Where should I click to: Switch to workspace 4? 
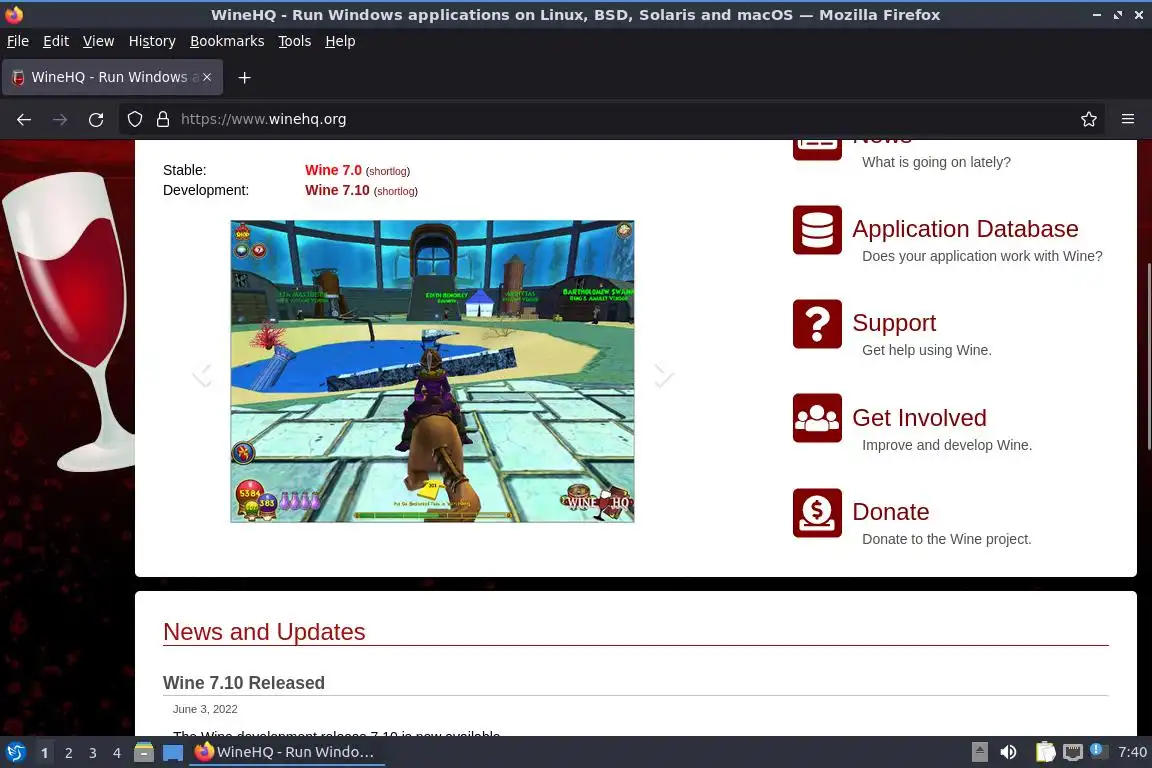[x=117, y=753]
